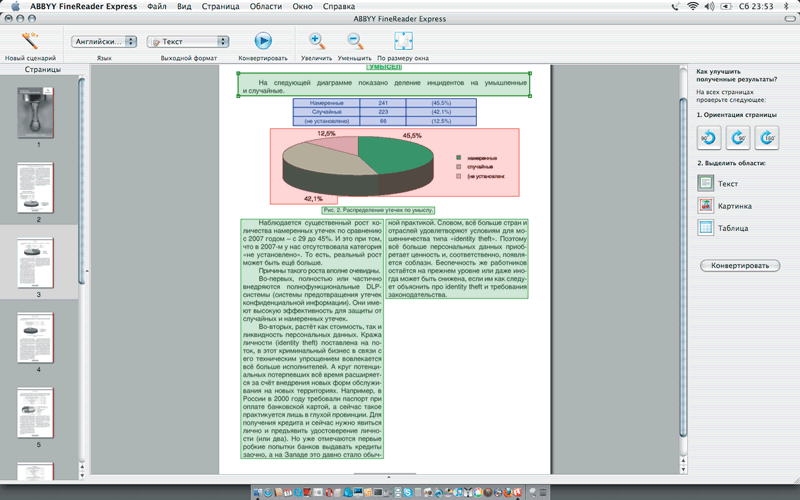Click the Новый сценарий wand icon
This screenshot has width=800, height=500.
pyautogui.click(x=30, y=41)
